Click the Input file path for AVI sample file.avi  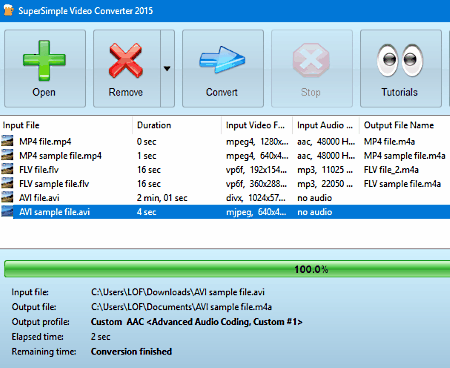[178, 292]
